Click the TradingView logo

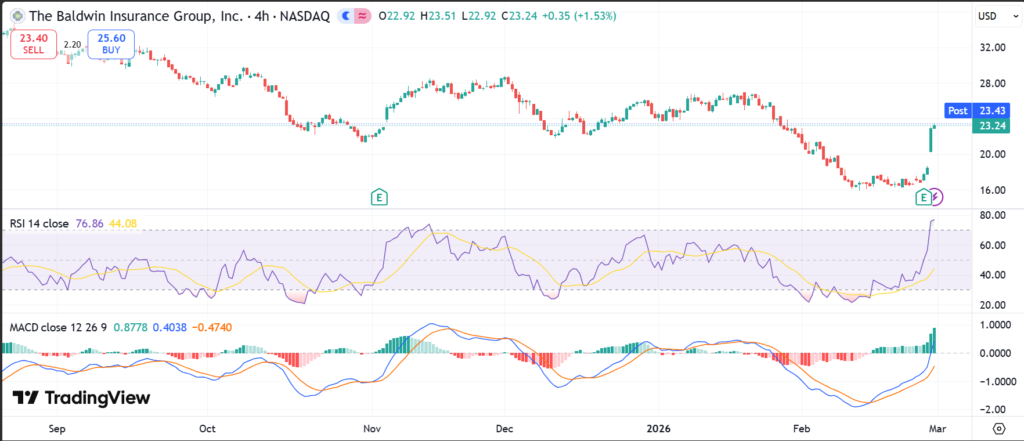point(82,397)
